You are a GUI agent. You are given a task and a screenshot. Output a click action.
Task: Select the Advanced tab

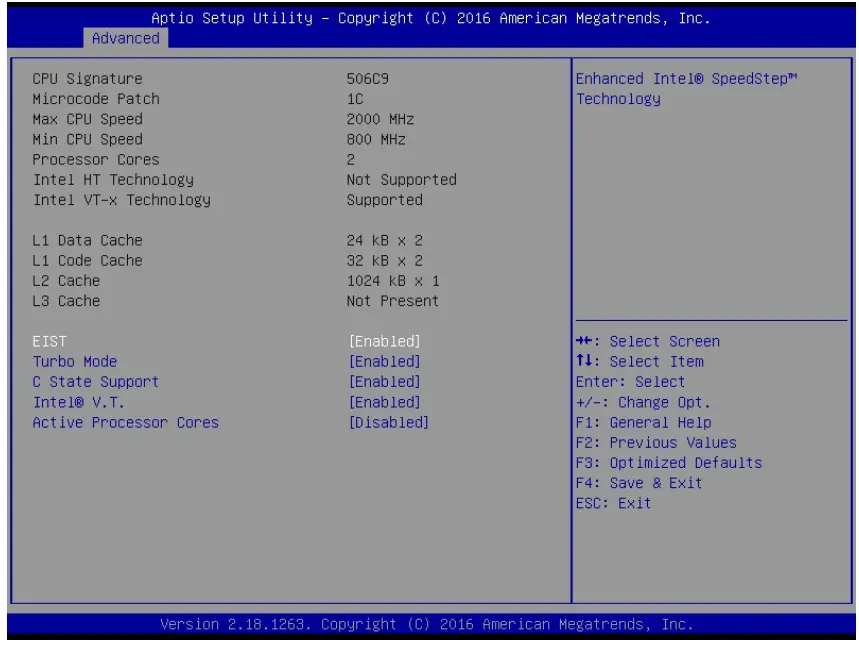pyautogui.click(x=125, y=38)
